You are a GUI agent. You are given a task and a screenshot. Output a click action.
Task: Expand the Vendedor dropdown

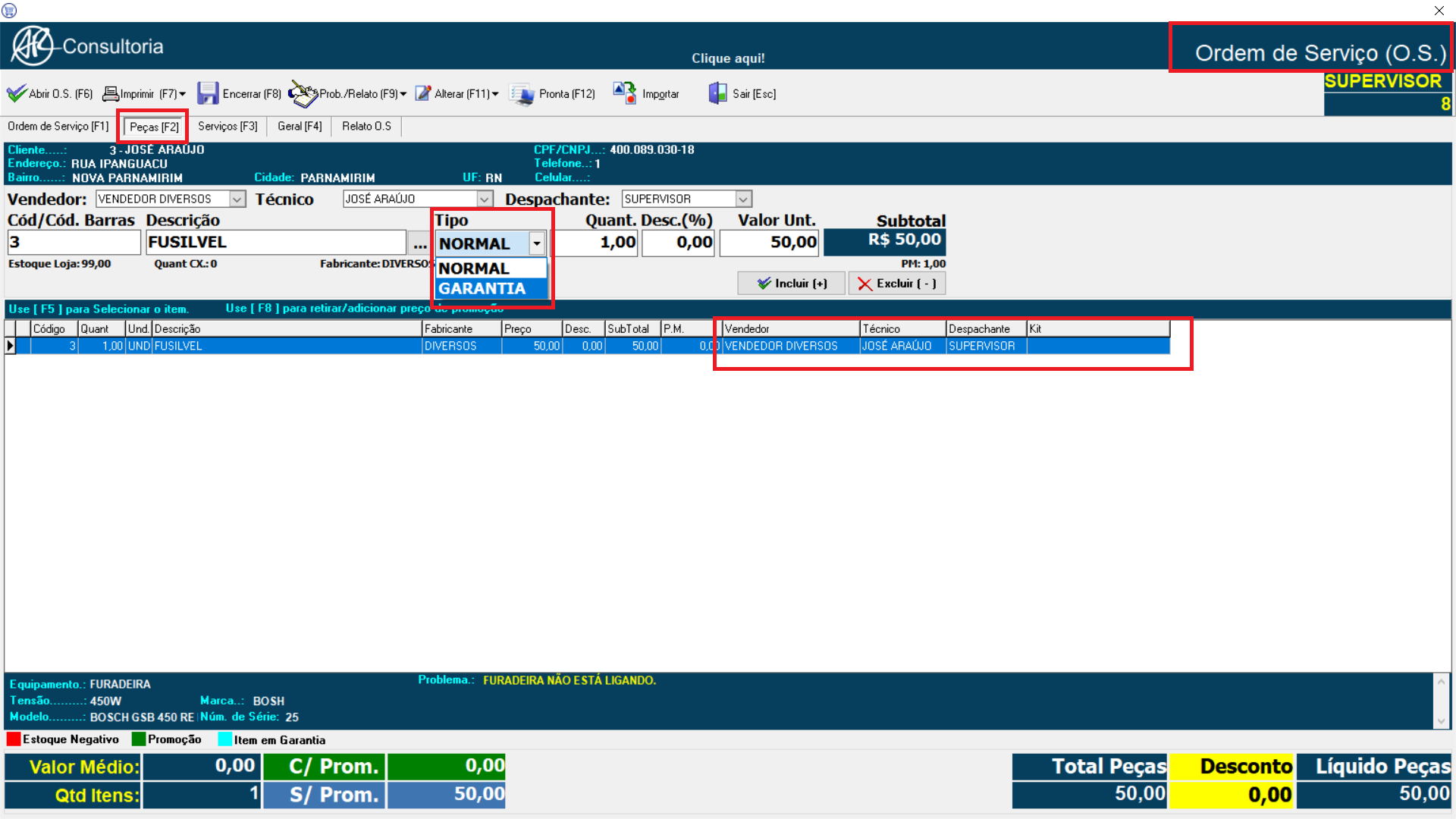pyautogui.click(x=237, y=199)
